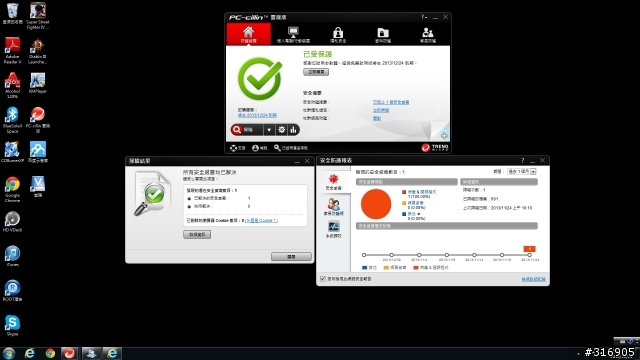Screen dimensions: 640x360
Task: Select security threats section in report sidebar
Action: coord(333,182)
